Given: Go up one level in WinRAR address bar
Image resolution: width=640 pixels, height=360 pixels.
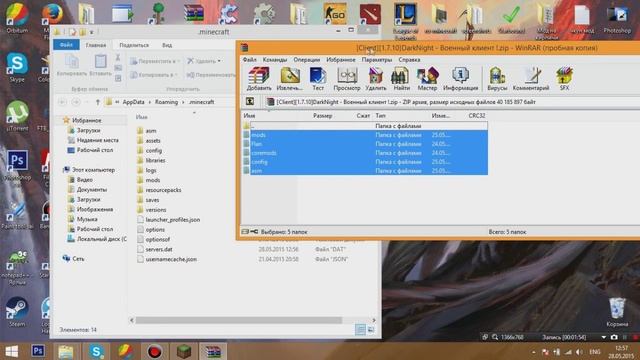Looking at the screenshot, I should [x=250, y=102].
